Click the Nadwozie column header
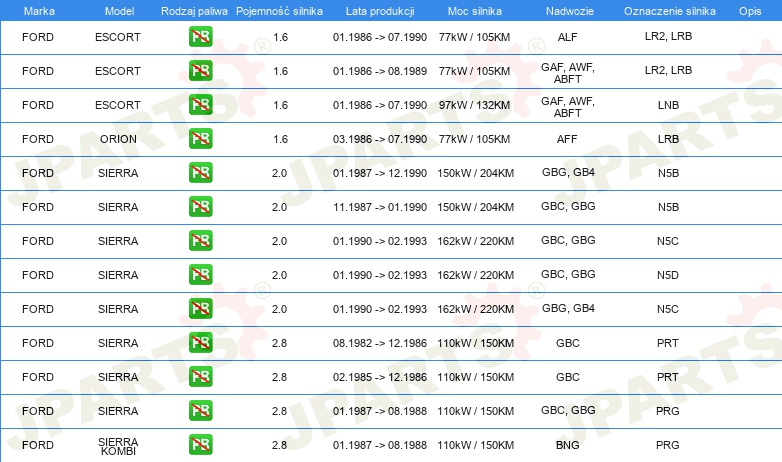The width and height of the screenshot is (782, 462). point(570,11)
